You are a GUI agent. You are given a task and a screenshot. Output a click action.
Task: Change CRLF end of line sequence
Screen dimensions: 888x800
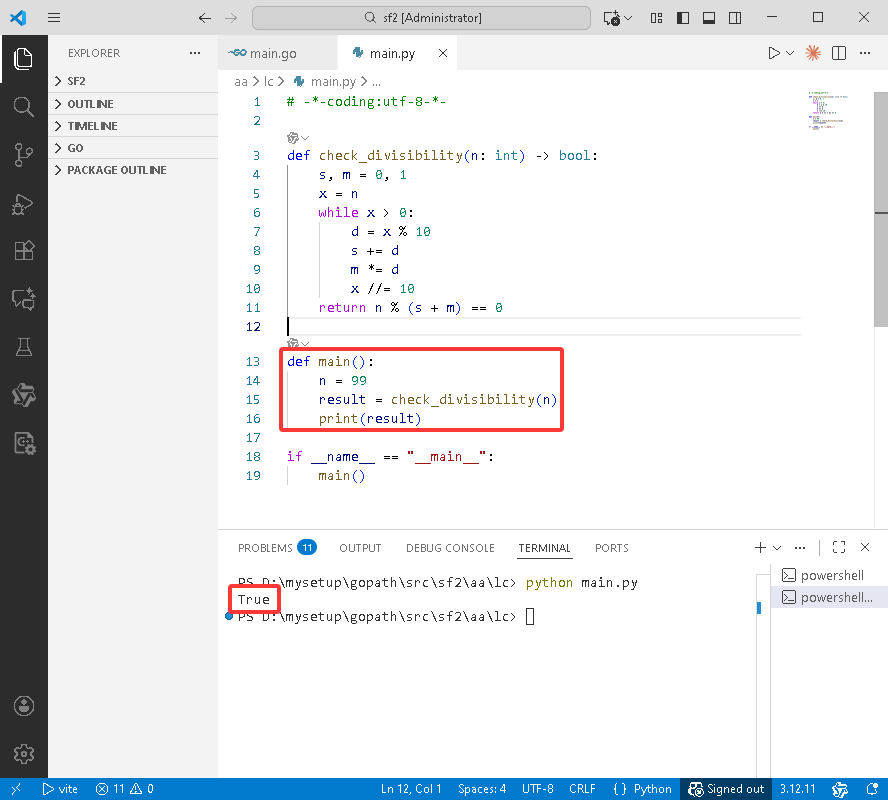pyautogui.click(x=582, y=789)
